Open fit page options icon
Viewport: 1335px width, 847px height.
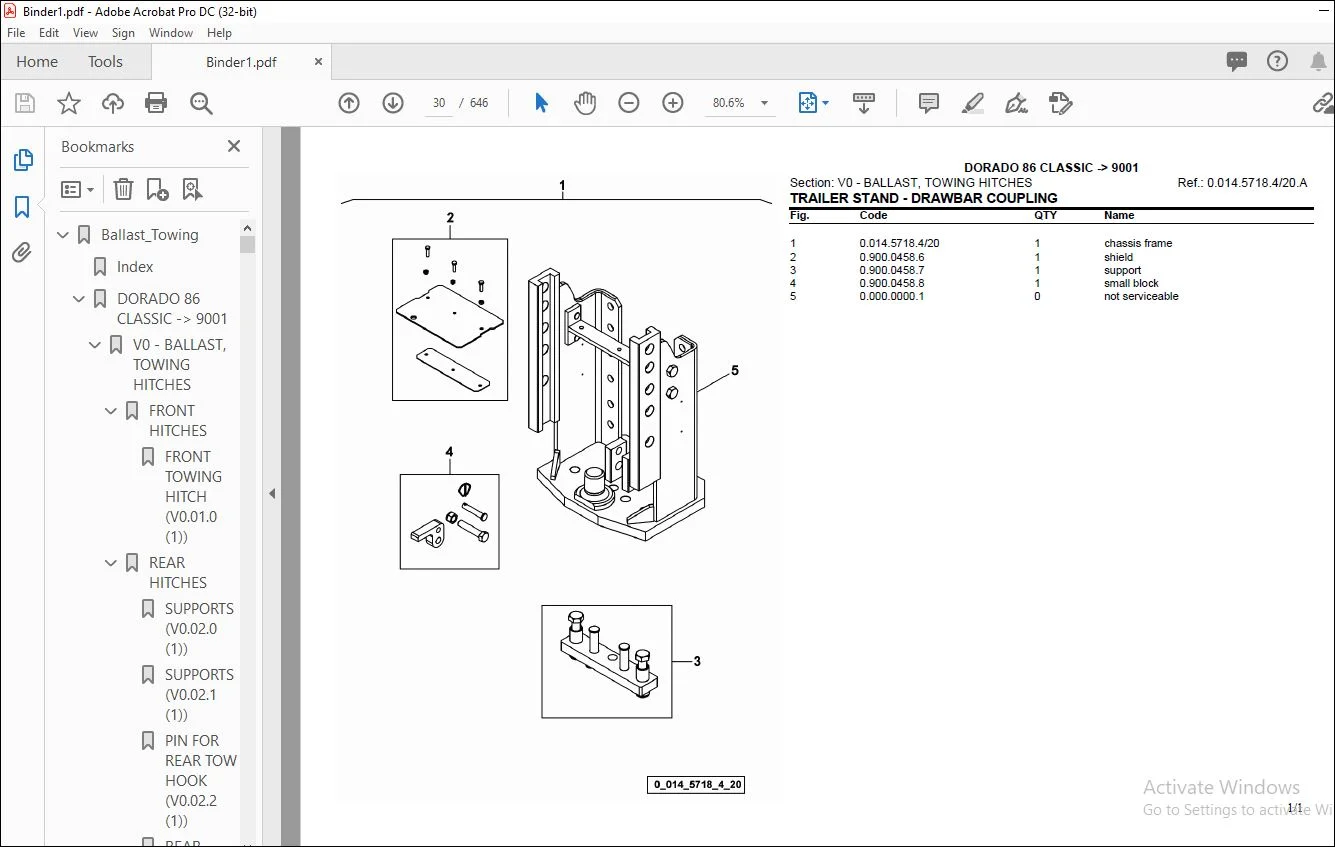pos(812,103)
